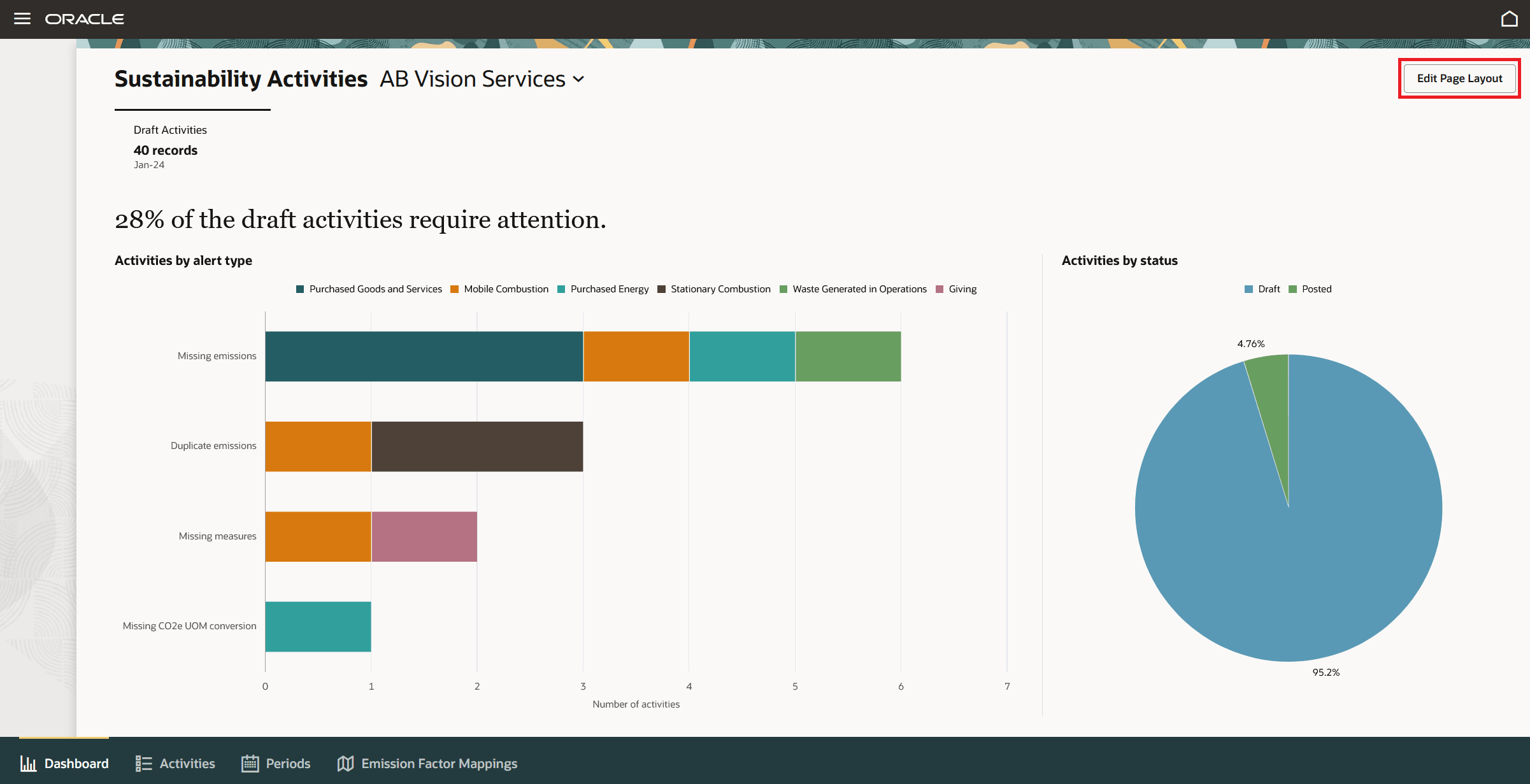Toggle the Posted legend in Activities by status

tap(1310, 289)
